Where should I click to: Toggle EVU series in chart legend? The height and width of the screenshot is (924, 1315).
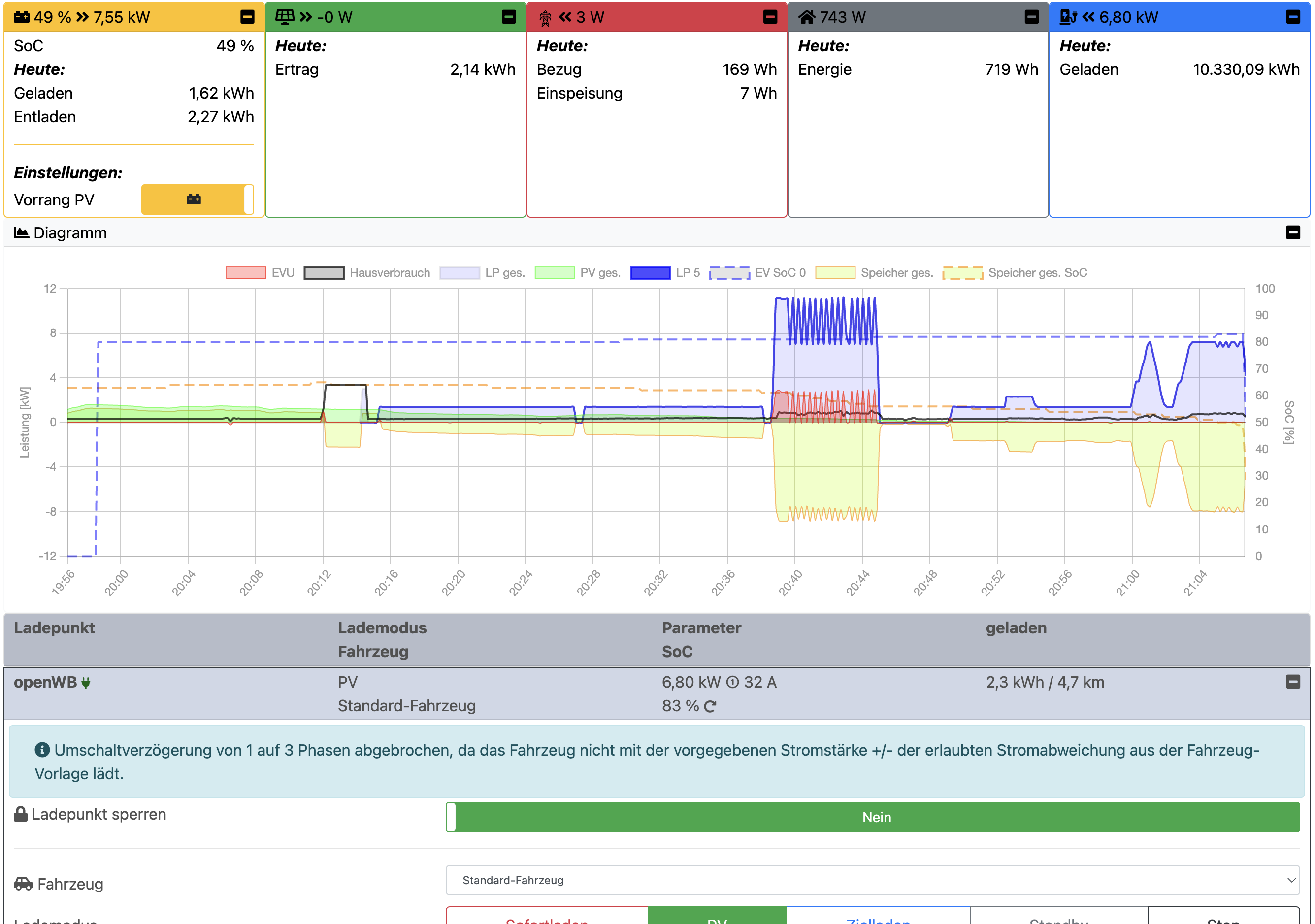[x=246, y=273]
